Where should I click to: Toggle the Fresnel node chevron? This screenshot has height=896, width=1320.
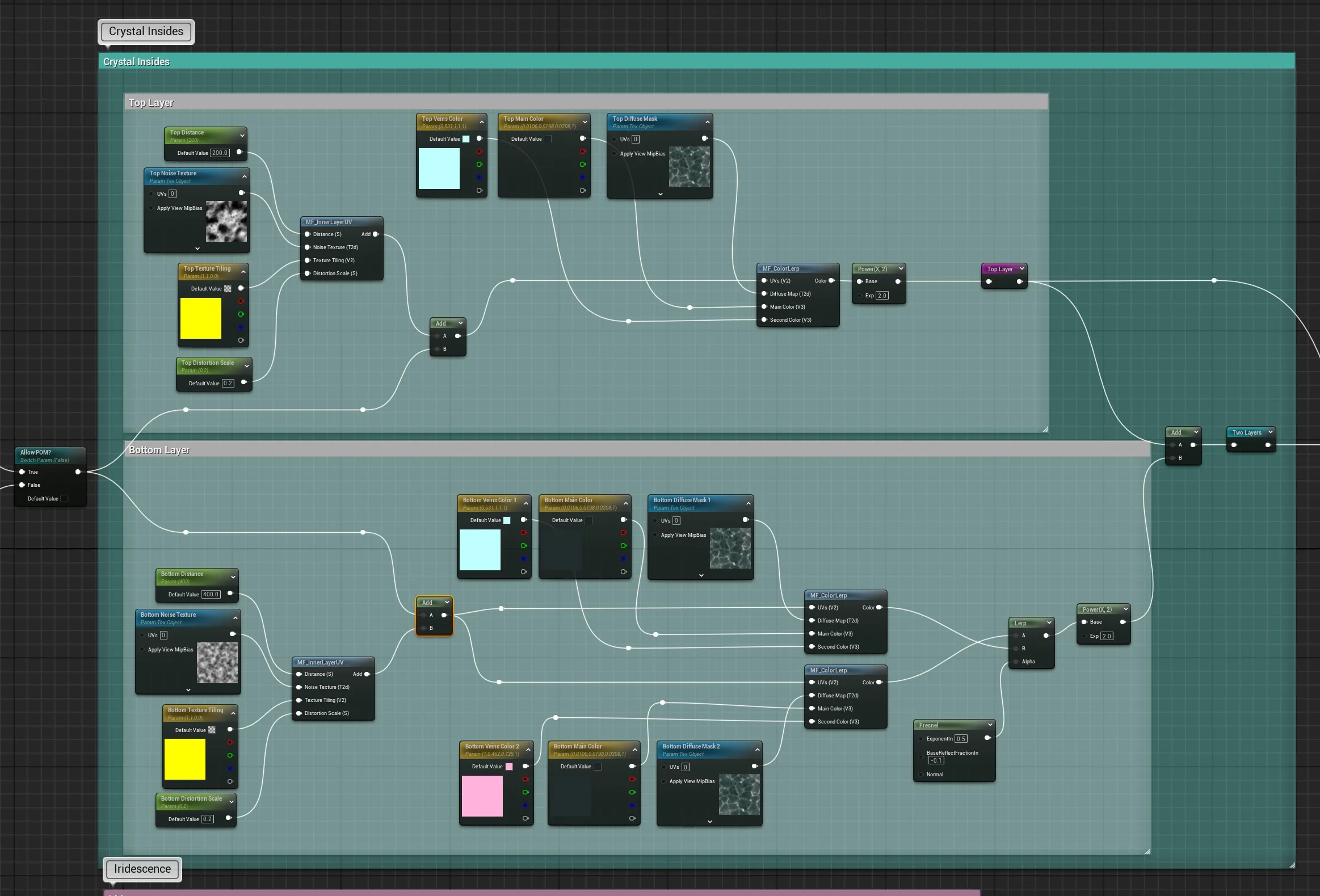[x=990, y=725]
